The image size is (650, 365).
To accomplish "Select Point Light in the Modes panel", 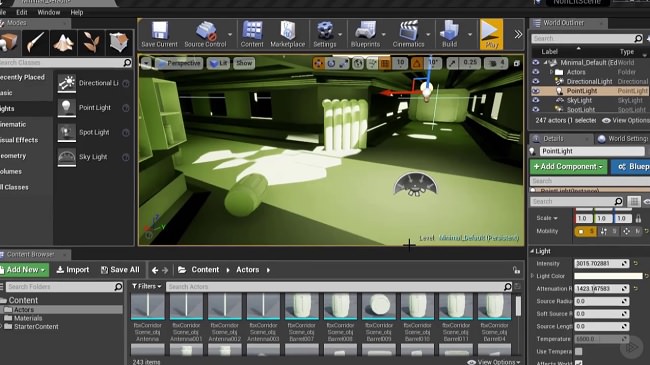I will 95,108.
